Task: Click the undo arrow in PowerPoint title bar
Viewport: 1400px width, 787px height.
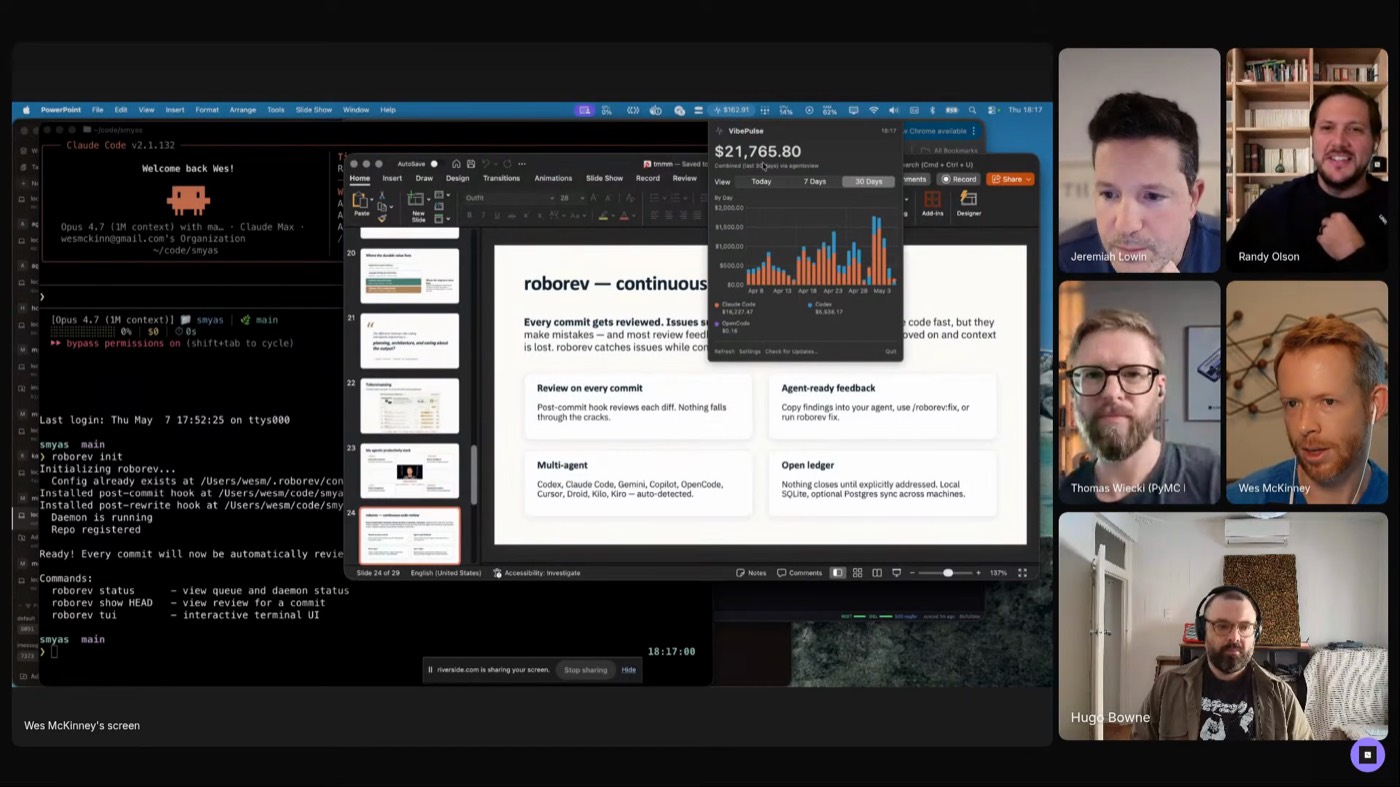Action: pos(486,164)
